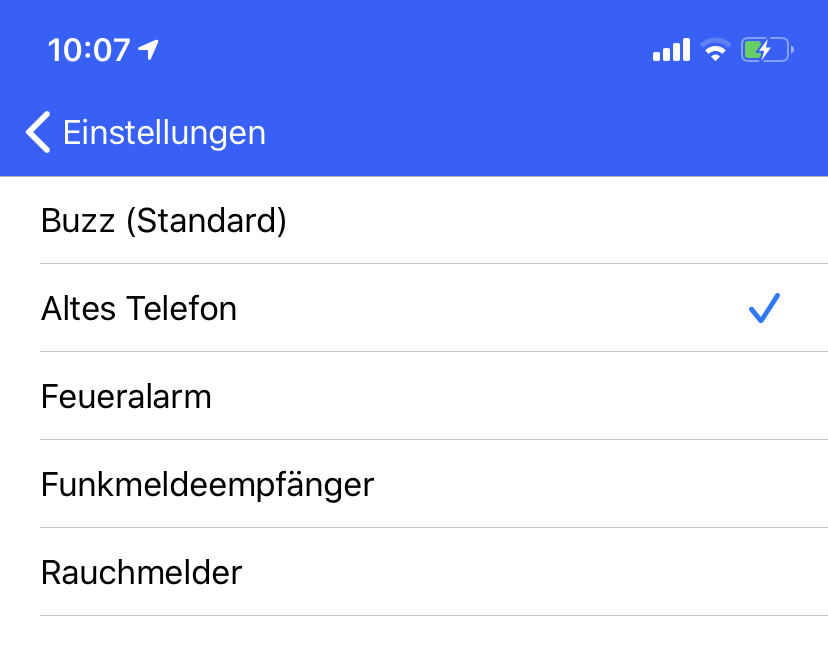Click empty right end of Funkmeldeempfänger row
Screen dimensions: 828x663
700,485
